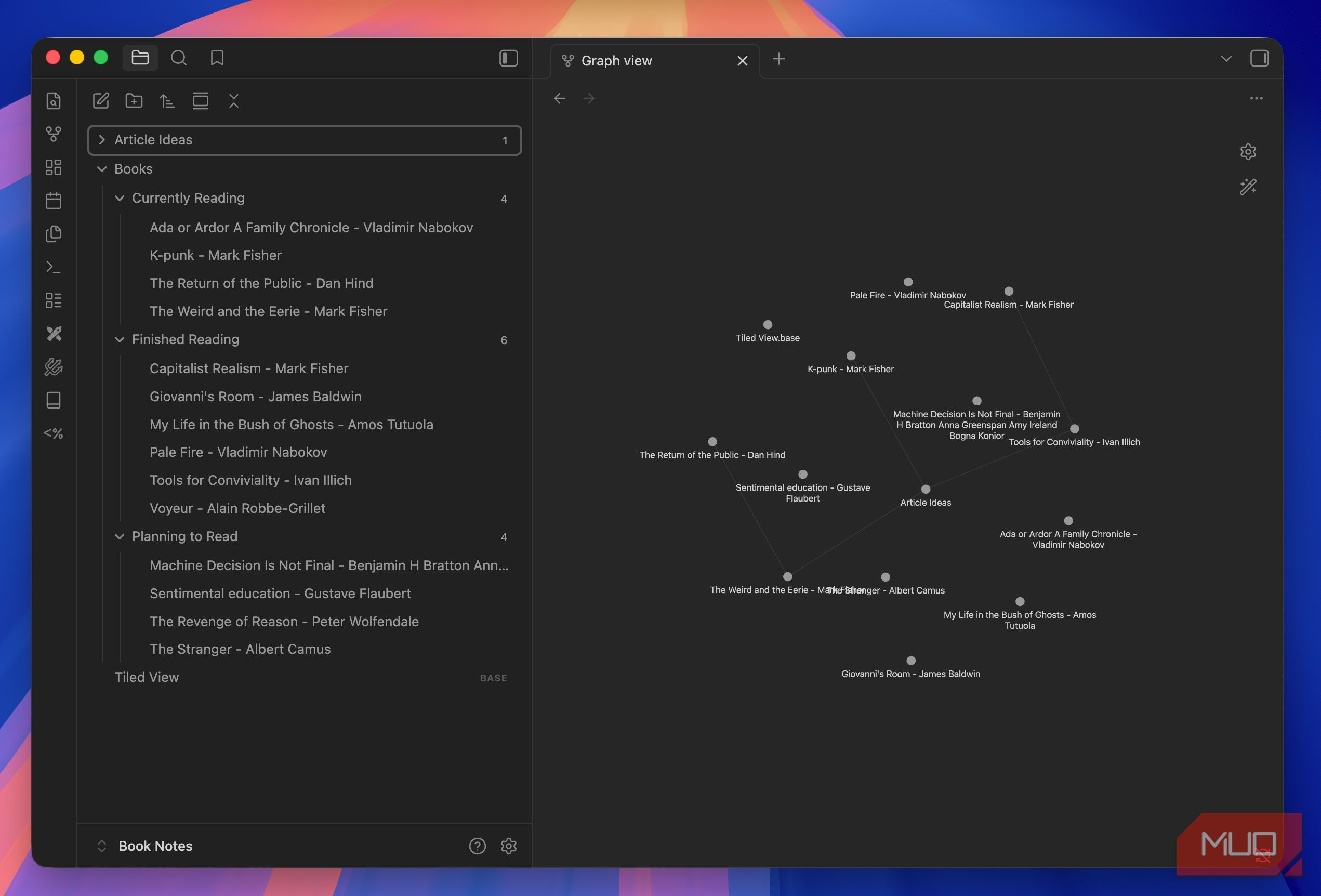Click the Article Ideas node in the graph

click(x=926, y=489)
